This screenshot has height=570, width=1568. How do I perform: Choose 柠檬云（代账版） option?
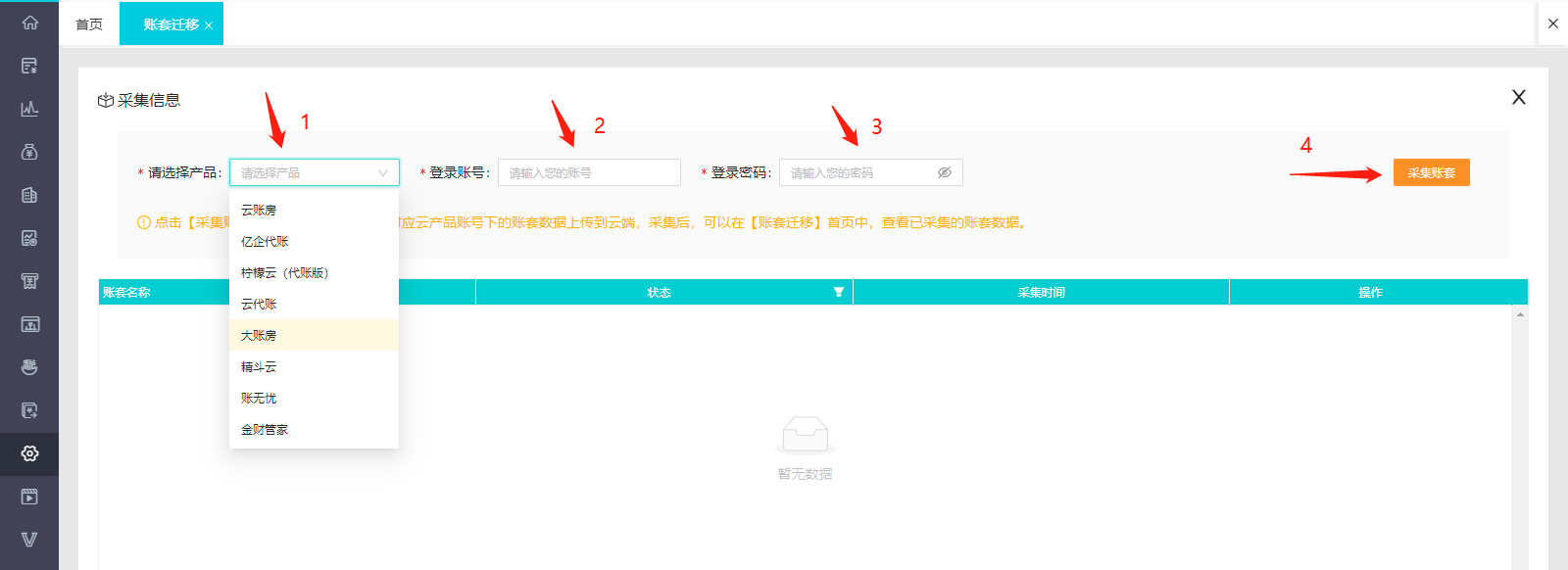click(x=314, y=272)
